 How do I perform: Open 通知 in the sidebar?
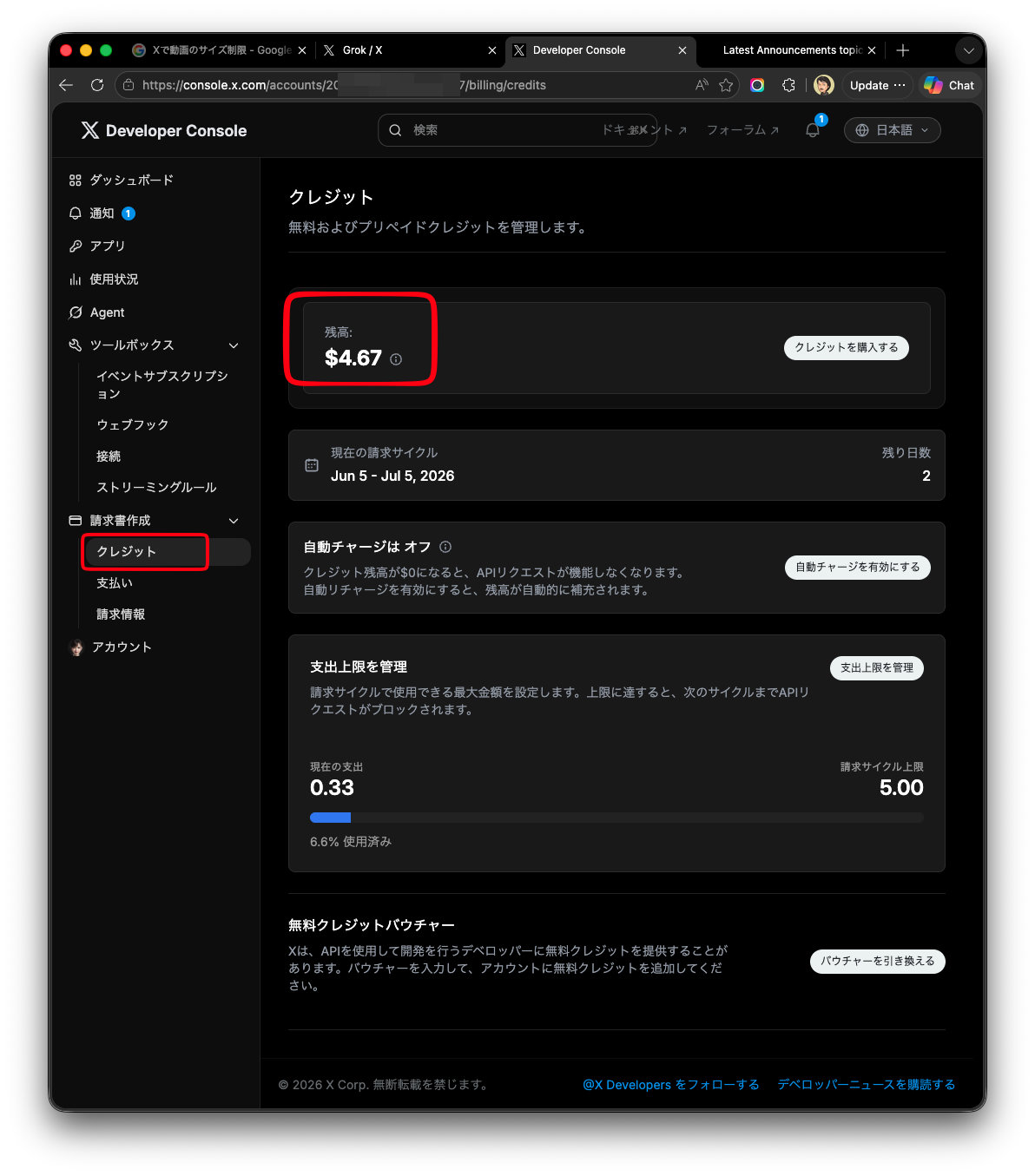coord(102,213)
